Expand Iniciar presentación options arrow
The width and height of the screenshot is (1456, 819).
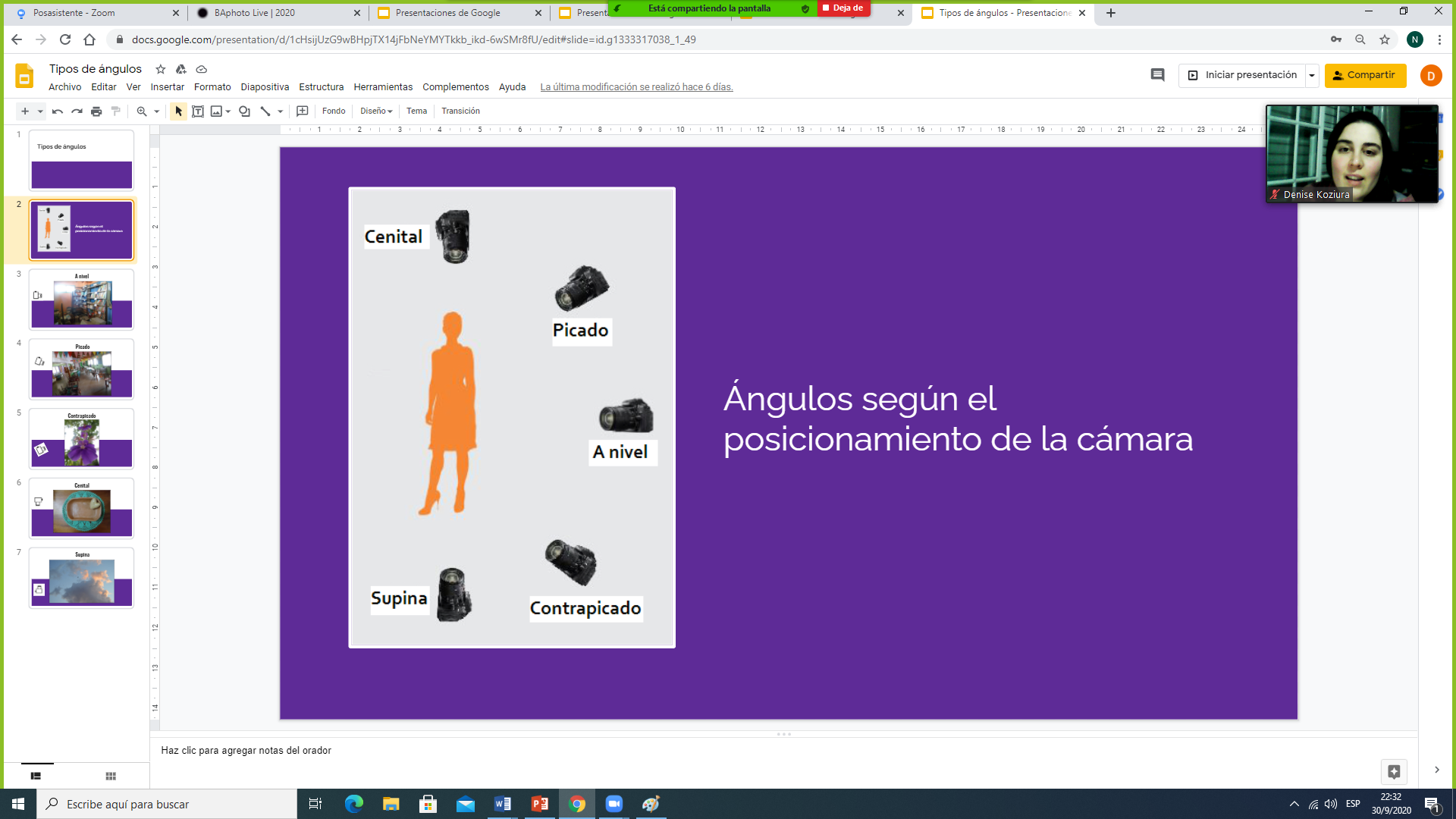click(1312, 75)
